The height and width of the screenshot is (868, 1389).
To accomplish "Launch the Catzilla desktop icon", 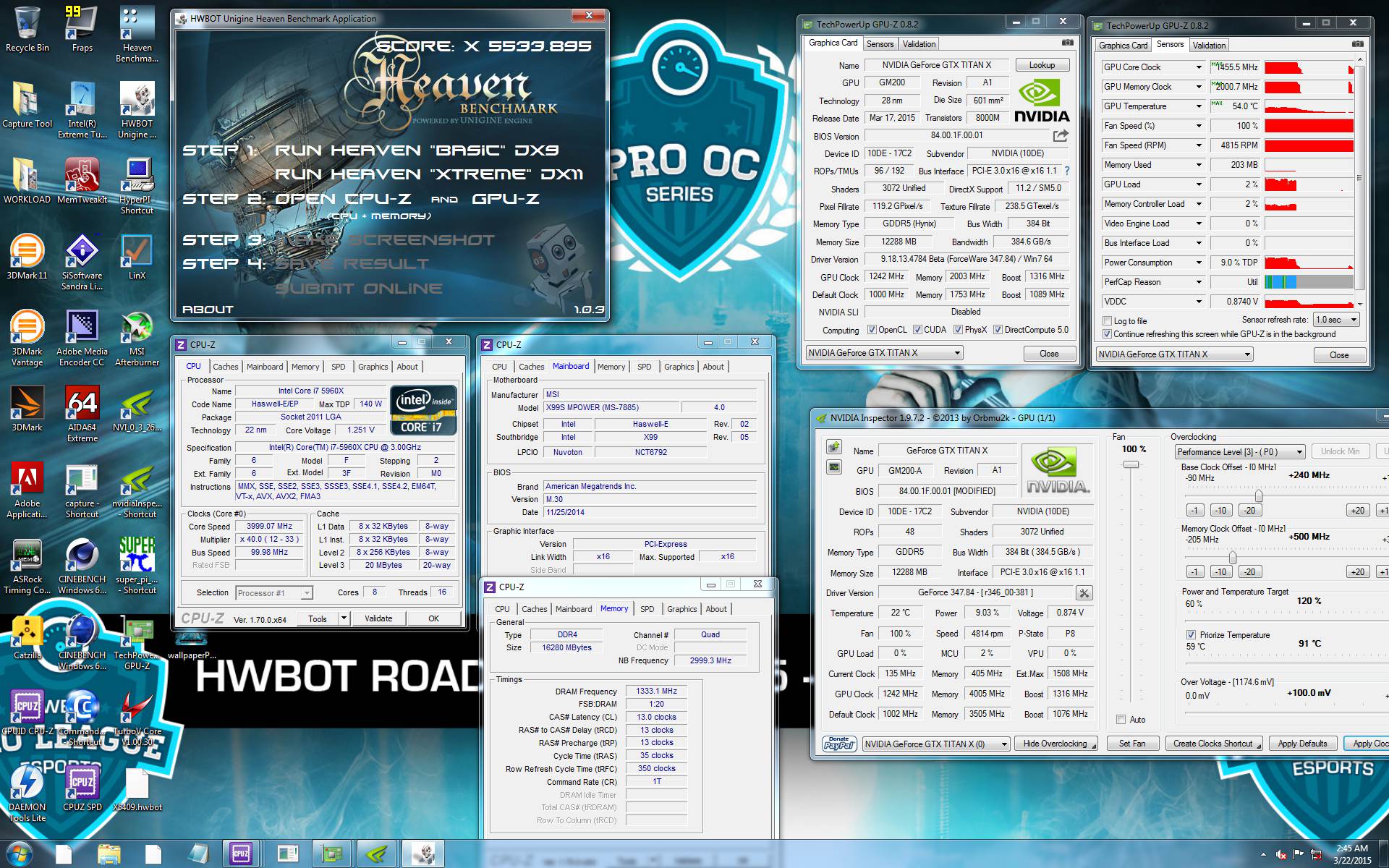I will (x=27, y=638).
